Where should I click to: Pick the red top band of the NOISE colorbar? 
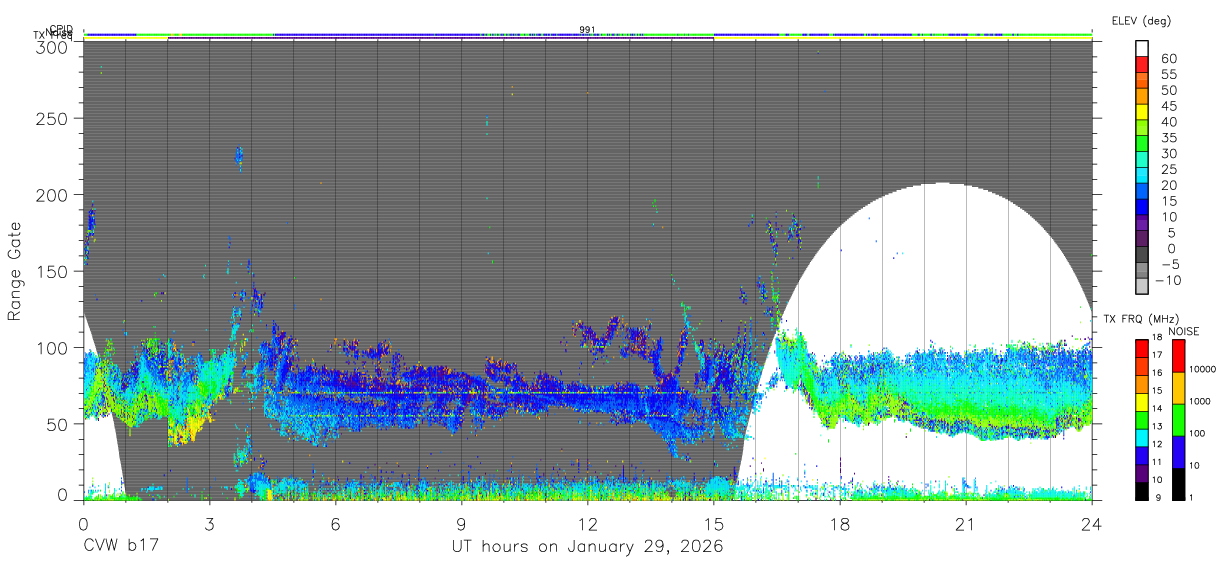(x=1178, y=356)
